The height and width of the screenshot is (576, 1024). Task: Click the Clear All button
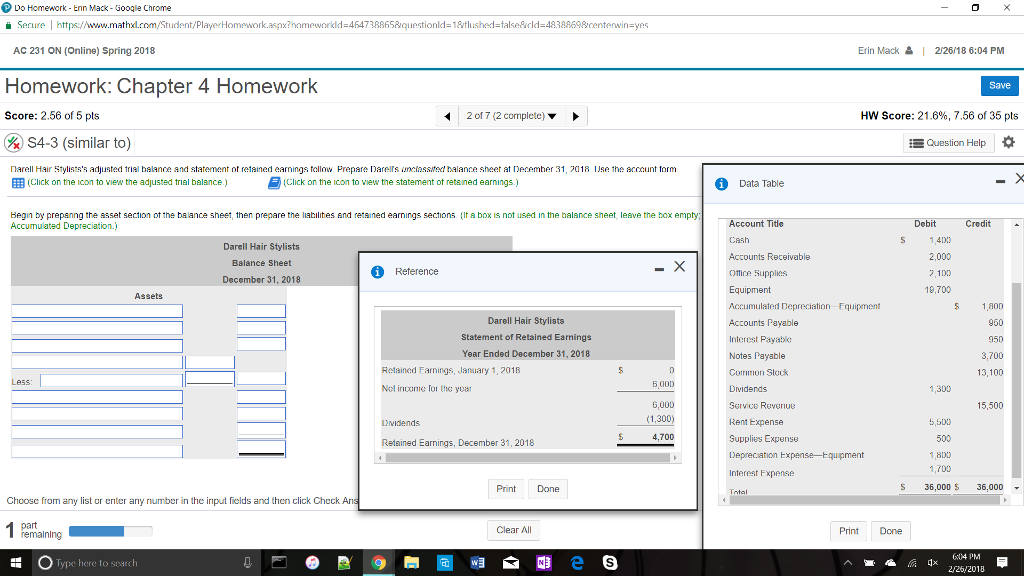(513, 530)
